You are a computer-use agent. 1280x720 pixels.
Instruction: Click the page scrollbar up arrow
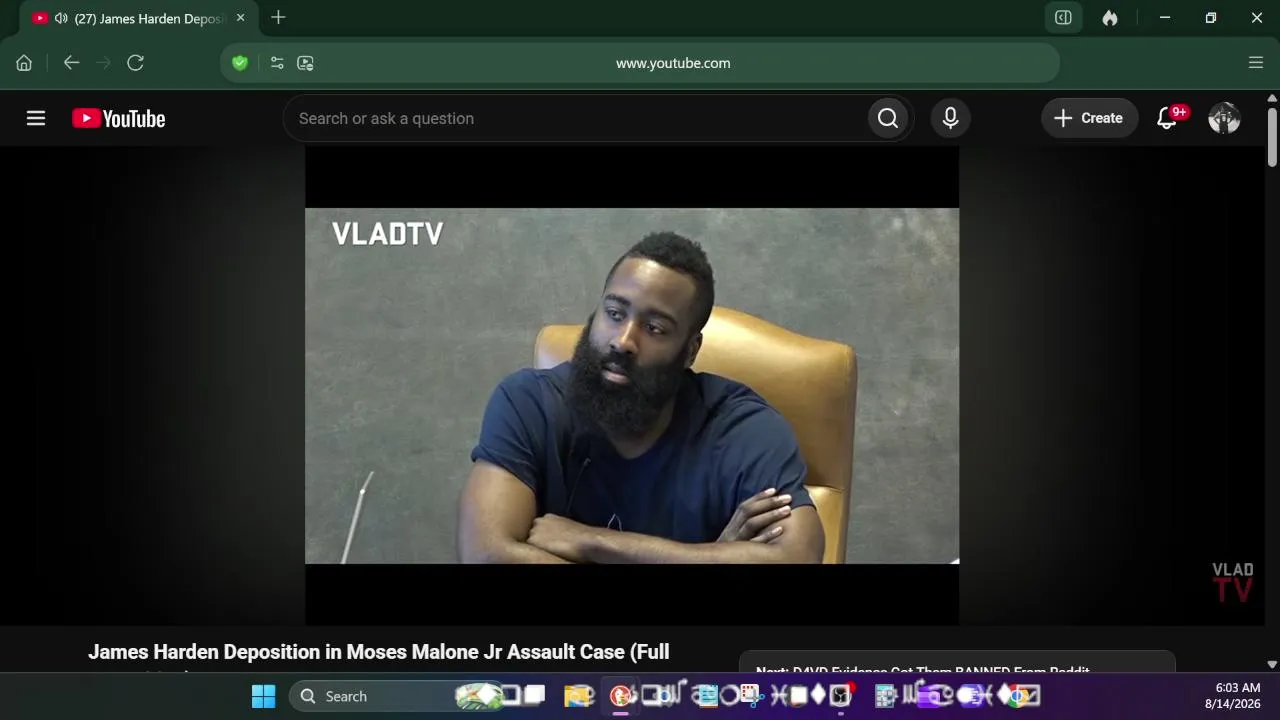click(1272, 98)
